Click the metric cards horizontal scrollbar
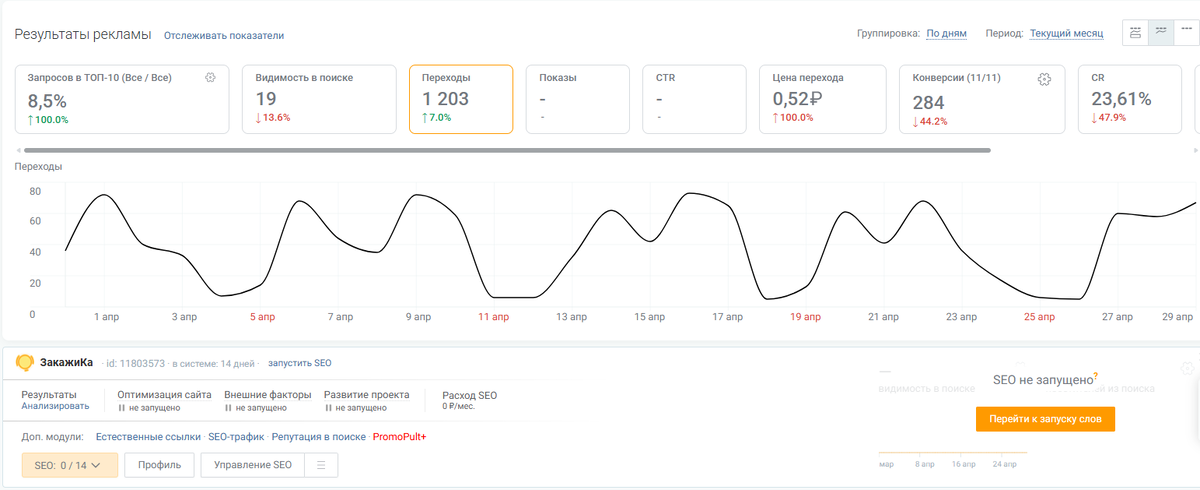 pyautogui.click(x=507, y=150)
